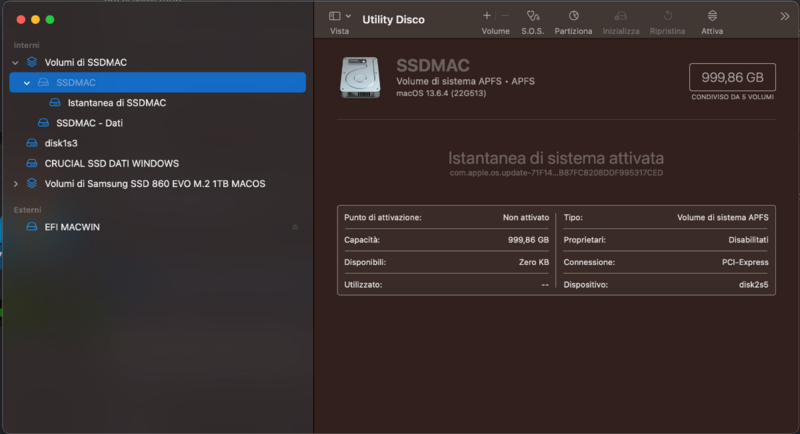Screen dimensions: 800x434
Task: Click the 999,86 GB capacity box
Action: tap(732, 78)
